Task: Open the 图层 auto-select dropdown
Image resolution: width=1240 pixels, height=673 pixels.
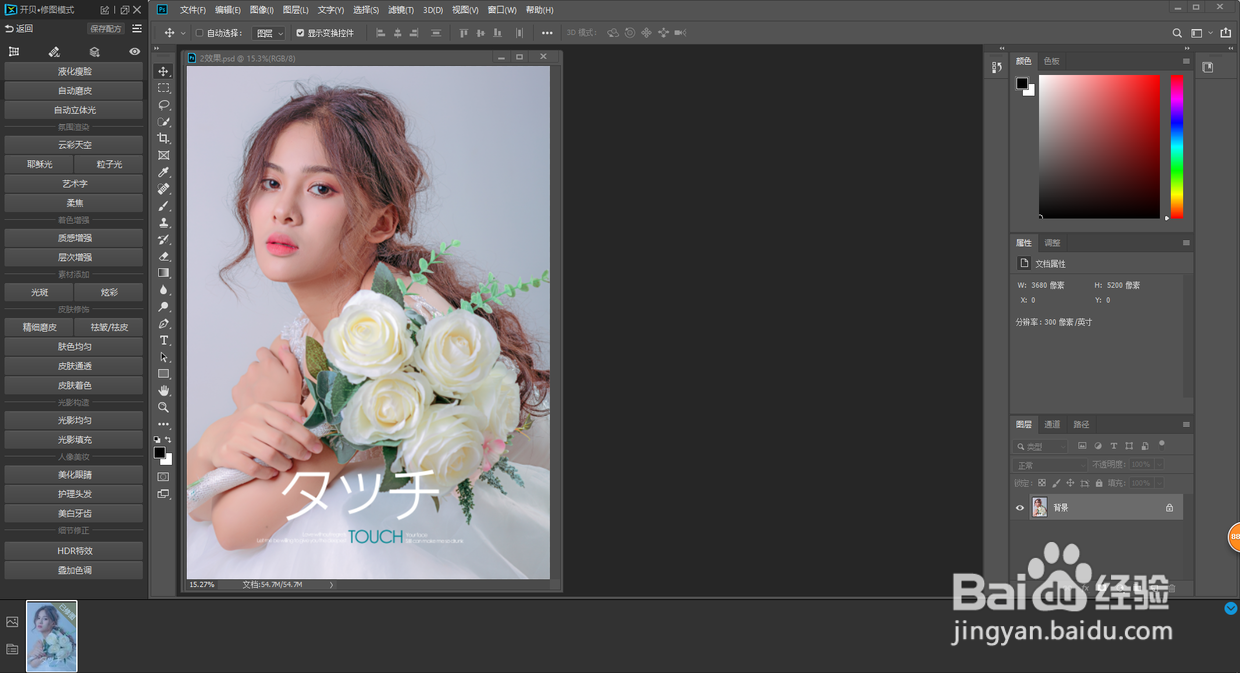Action: click(x=270, y=33)
